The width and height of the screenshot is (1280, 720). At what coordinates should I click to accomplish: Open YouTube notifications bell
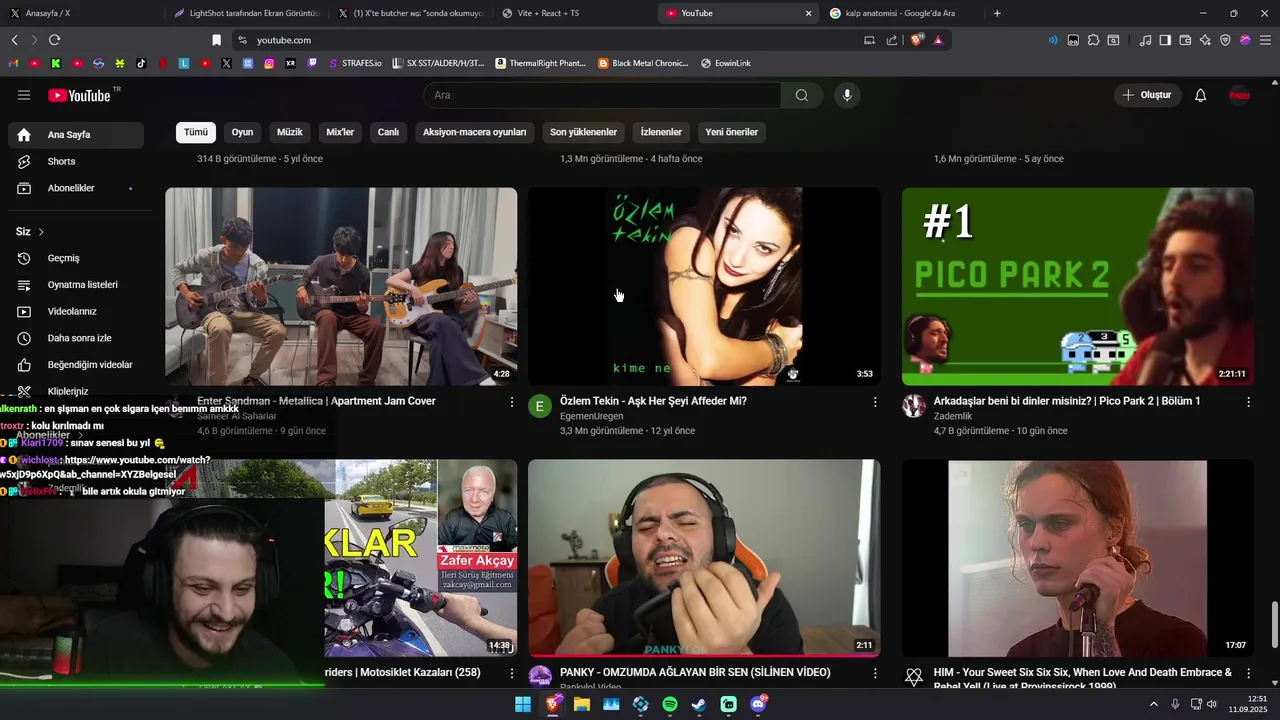point(1201,95)
